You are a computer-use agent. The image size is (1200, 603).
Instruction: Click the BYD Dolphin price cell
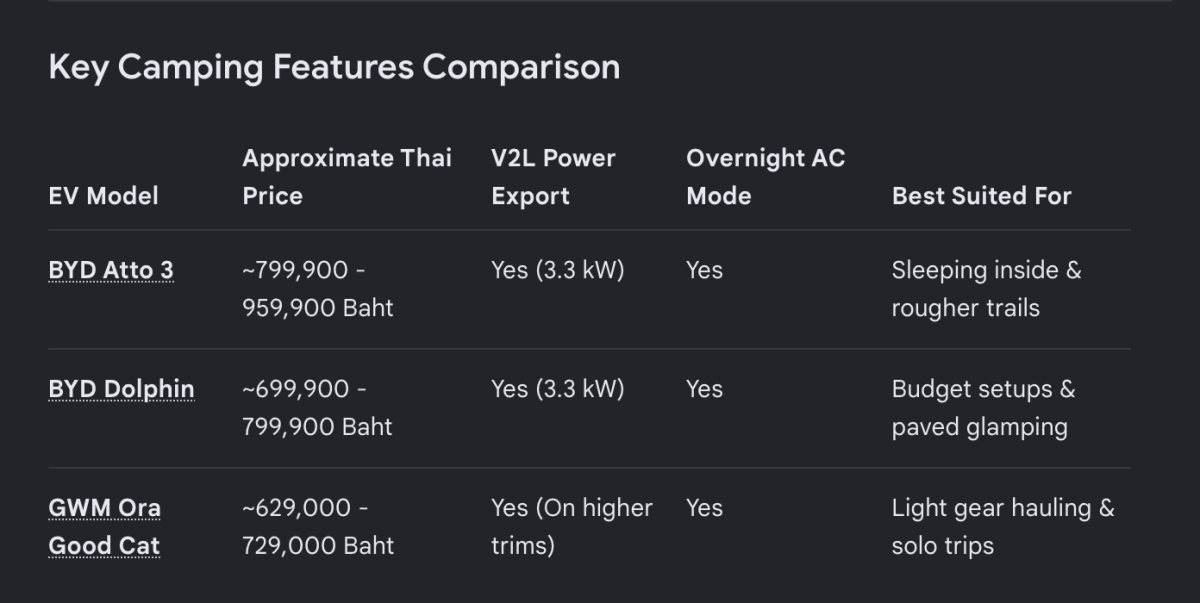tap(318, 408)
